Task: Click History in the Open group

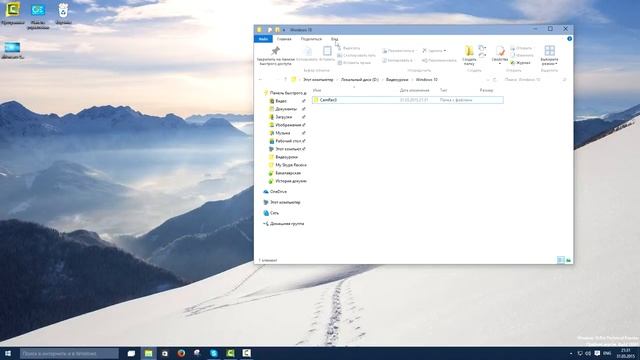Action: coord(520,63)
